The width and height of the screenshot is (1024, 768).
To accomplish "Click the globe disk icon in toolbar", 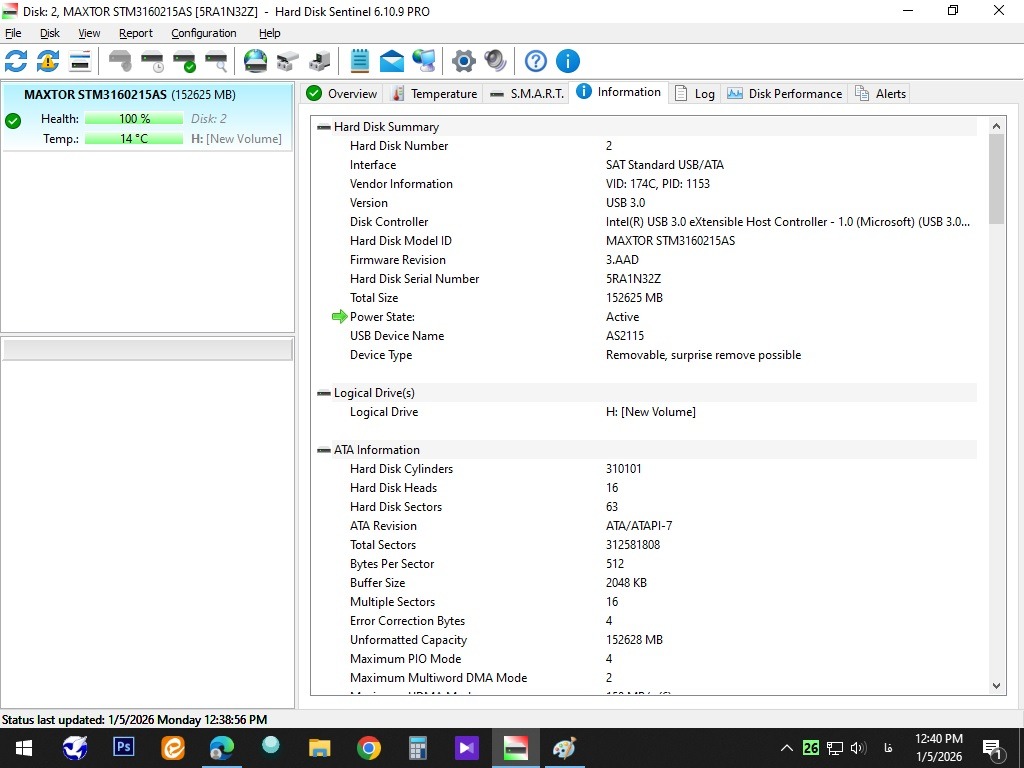I will (256, 62).
